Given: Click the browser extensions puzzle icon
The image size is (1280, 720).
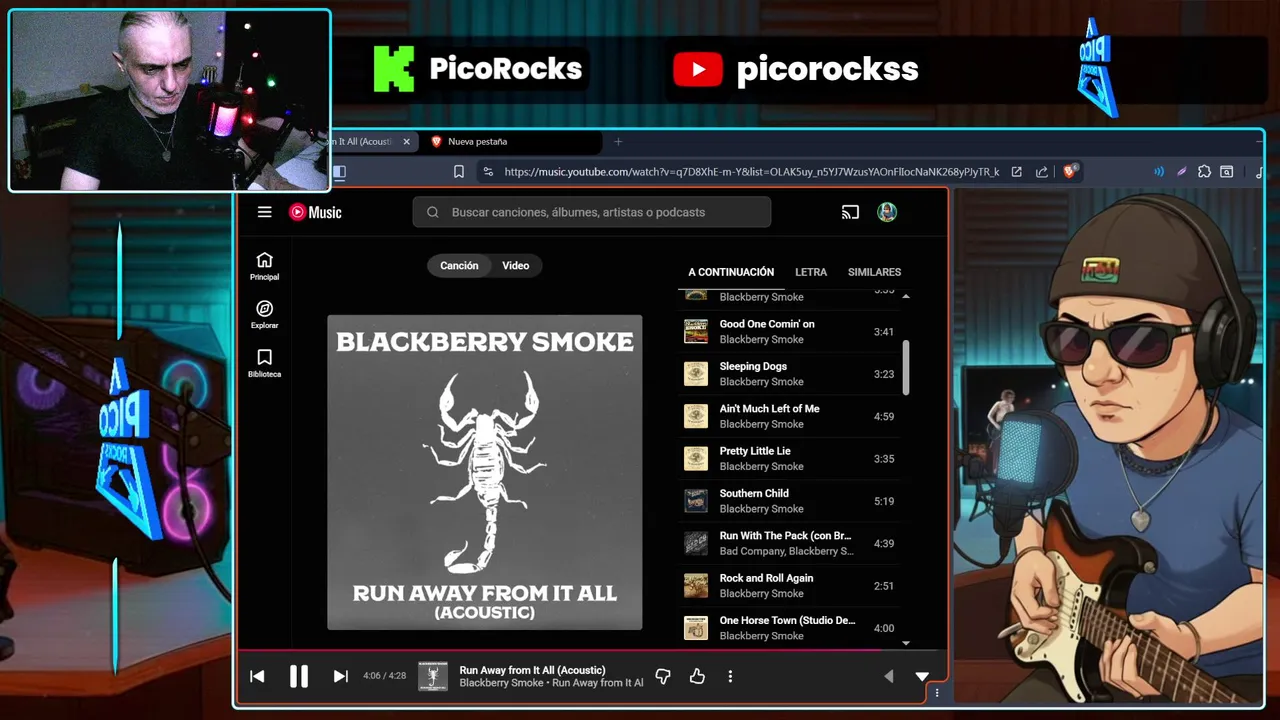Looking at the screenshot, I should pyautogui.click(x=1204, y=172).
